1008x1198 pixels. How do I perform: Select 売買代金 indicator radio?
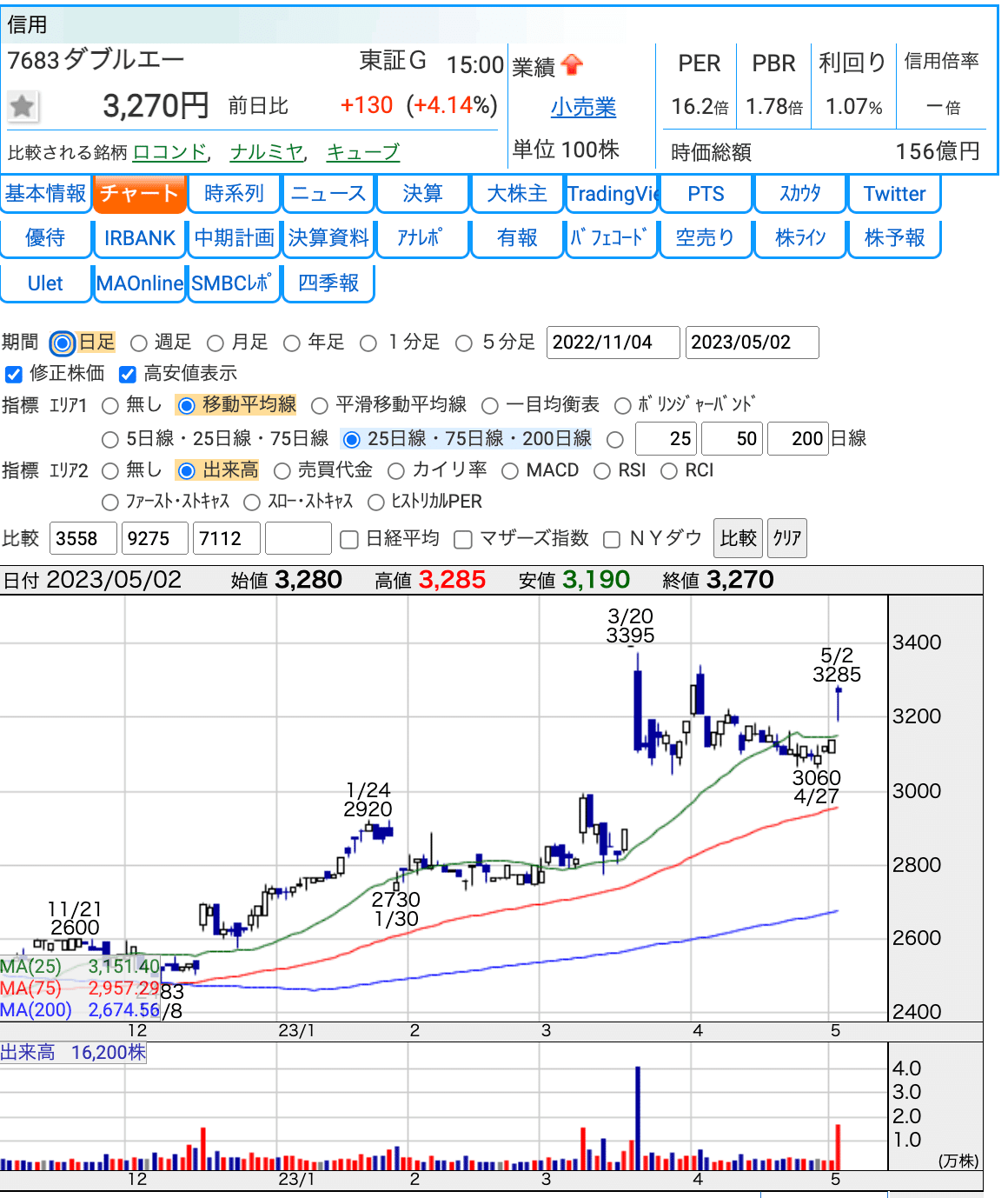(282, 471)
